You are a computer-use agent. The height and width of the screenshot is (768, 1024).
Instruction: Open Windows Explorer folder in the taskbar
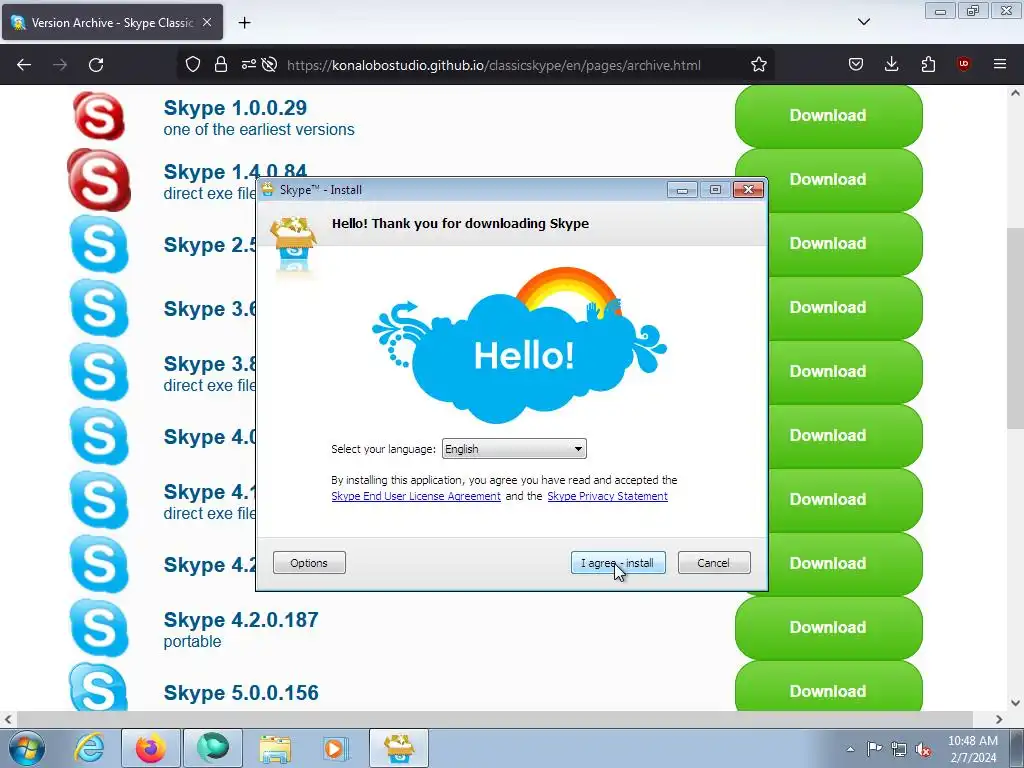click(275, 748)
